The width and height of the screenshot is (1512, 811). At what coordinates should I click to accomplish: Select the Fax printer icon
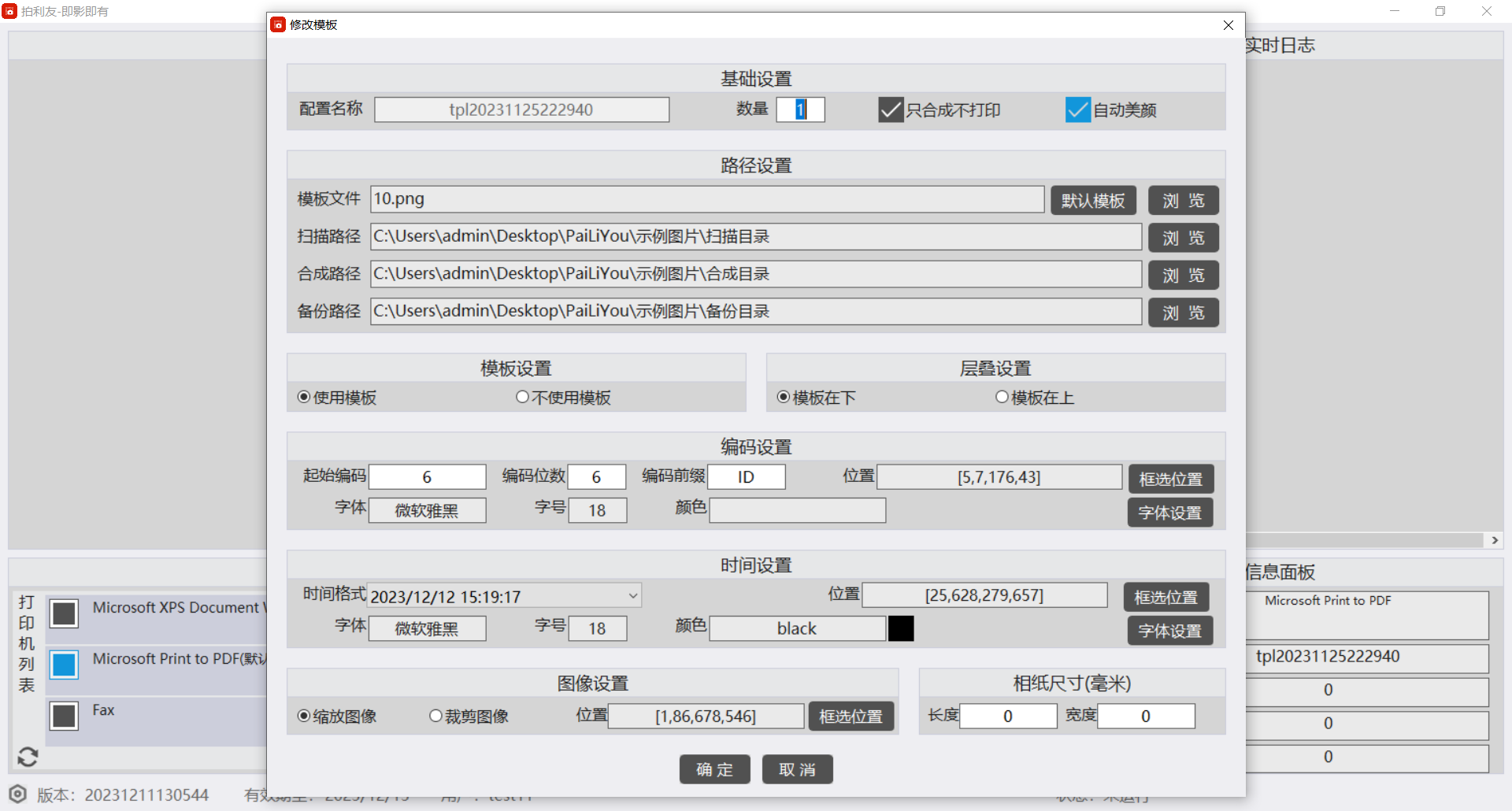(x=64, y=716)
